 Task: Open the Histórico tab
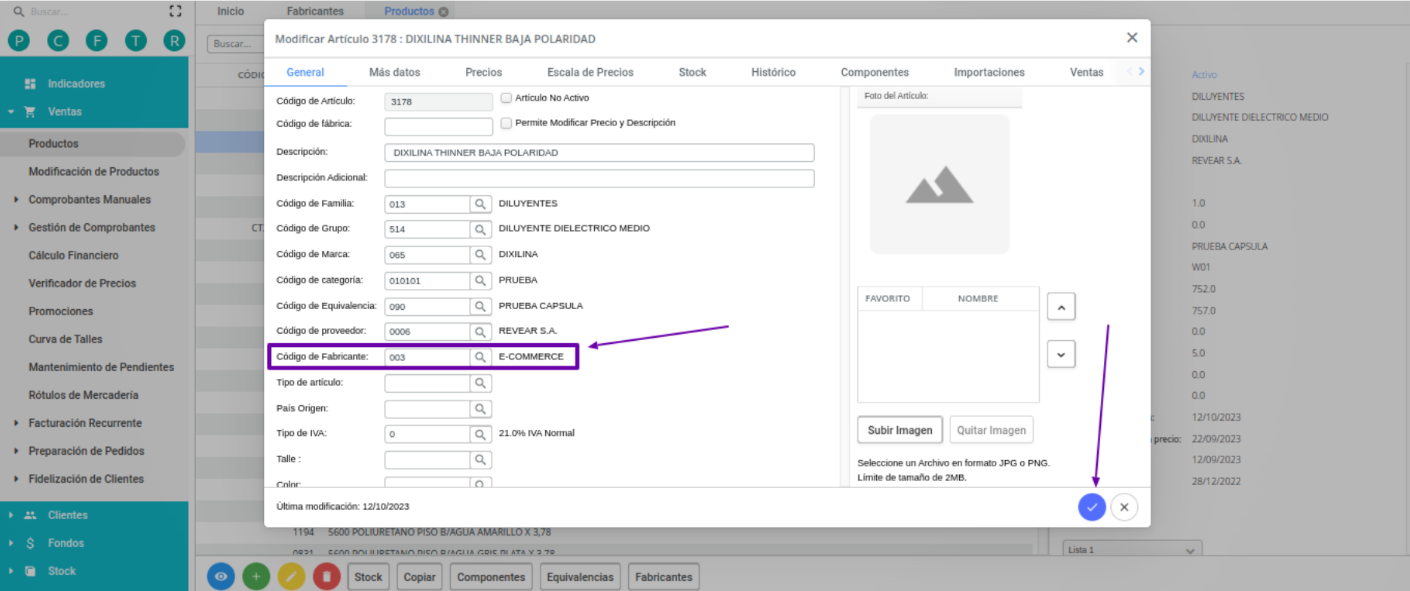[773, 72]
